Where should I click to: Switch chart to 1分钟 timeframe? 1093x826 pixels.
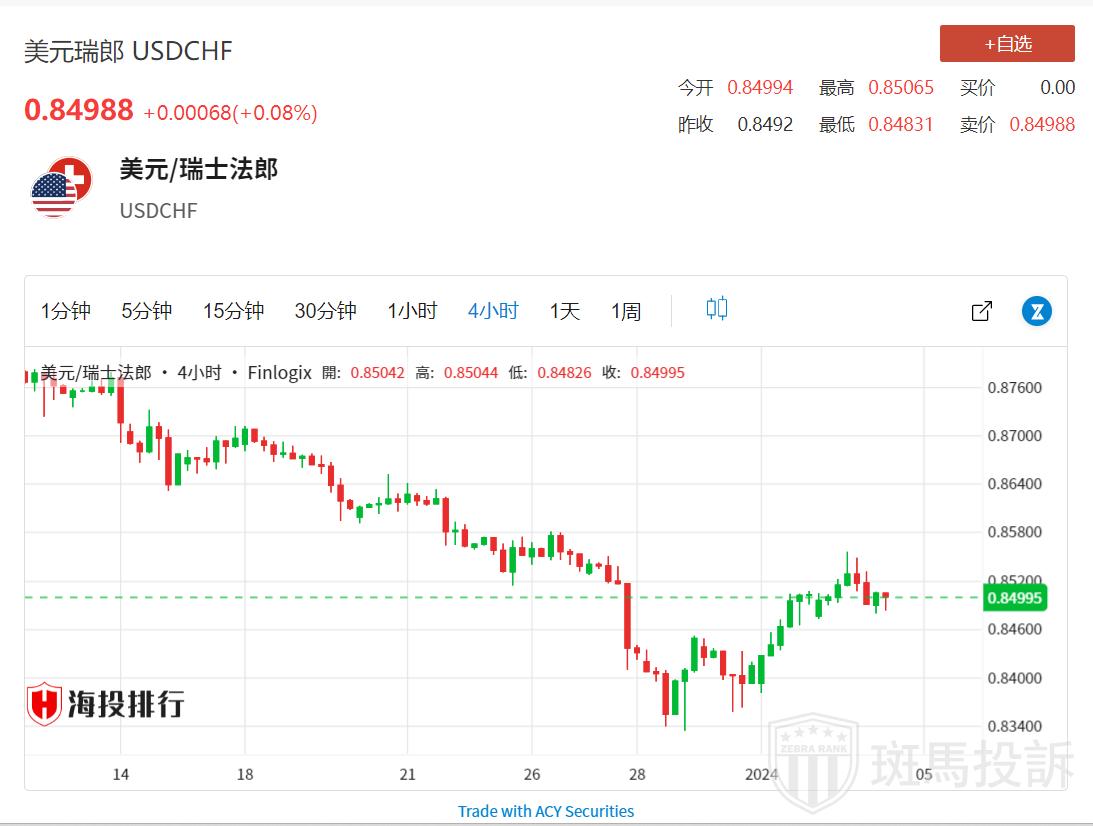click(65, 311)
